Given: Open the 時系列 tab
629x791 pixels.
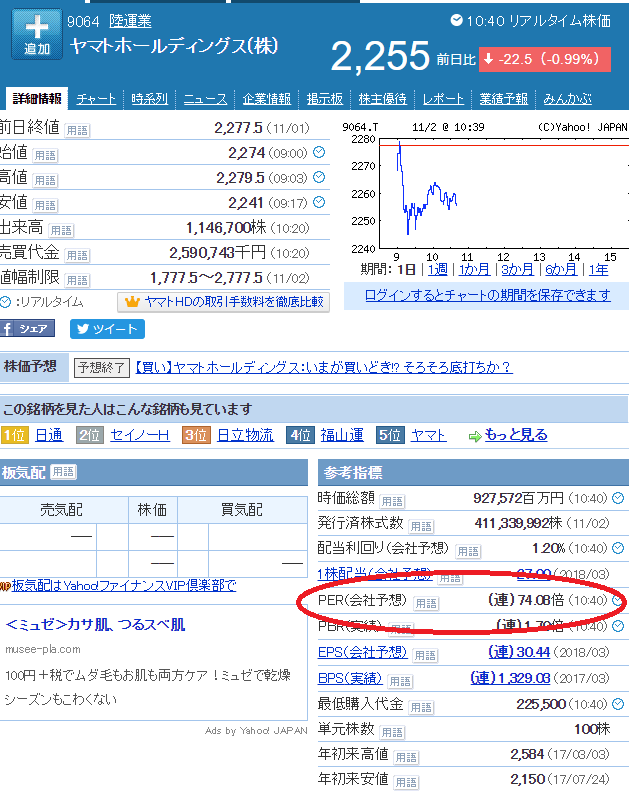Looking at the screenshot, I should [149, 99].
